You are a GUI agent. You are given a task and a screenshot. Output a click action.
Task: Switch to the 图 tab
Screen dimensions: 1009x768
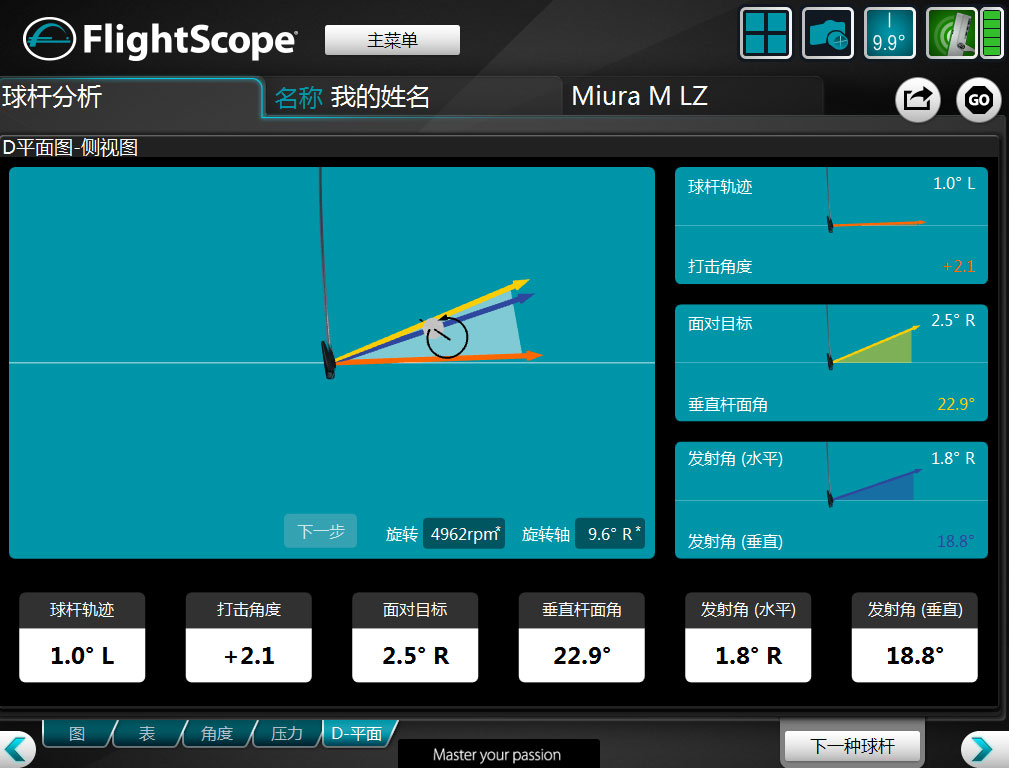pyautogui.click(x=77, y=733)
